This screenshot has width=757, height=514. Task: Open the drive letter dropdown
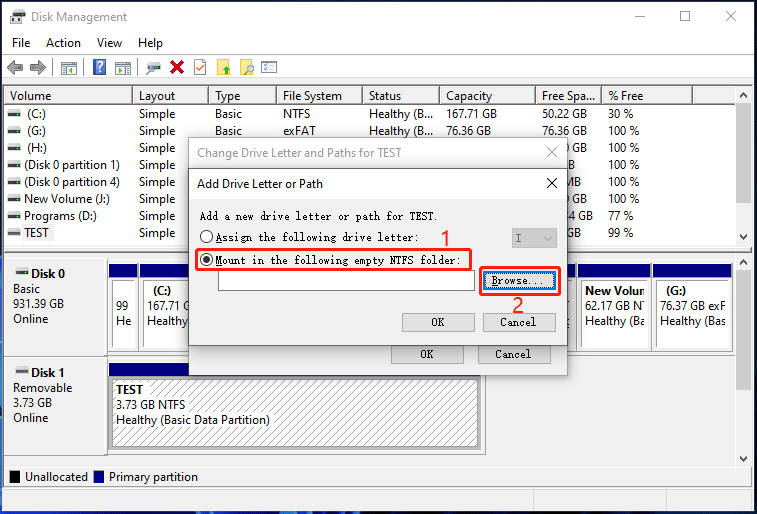(x=534, y=238)
